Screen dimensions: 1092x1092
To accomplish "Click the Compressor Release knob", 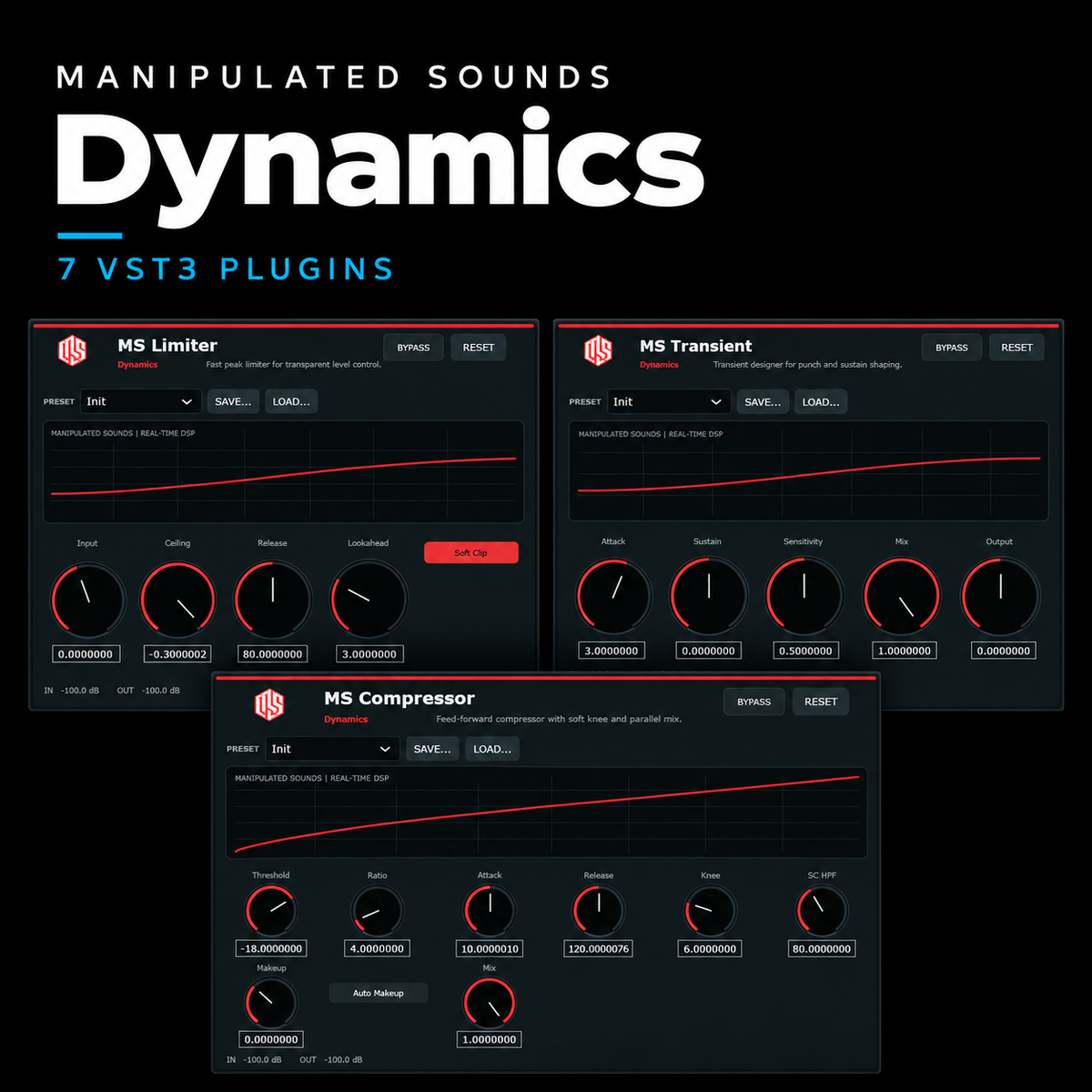I will click(599, 910).
